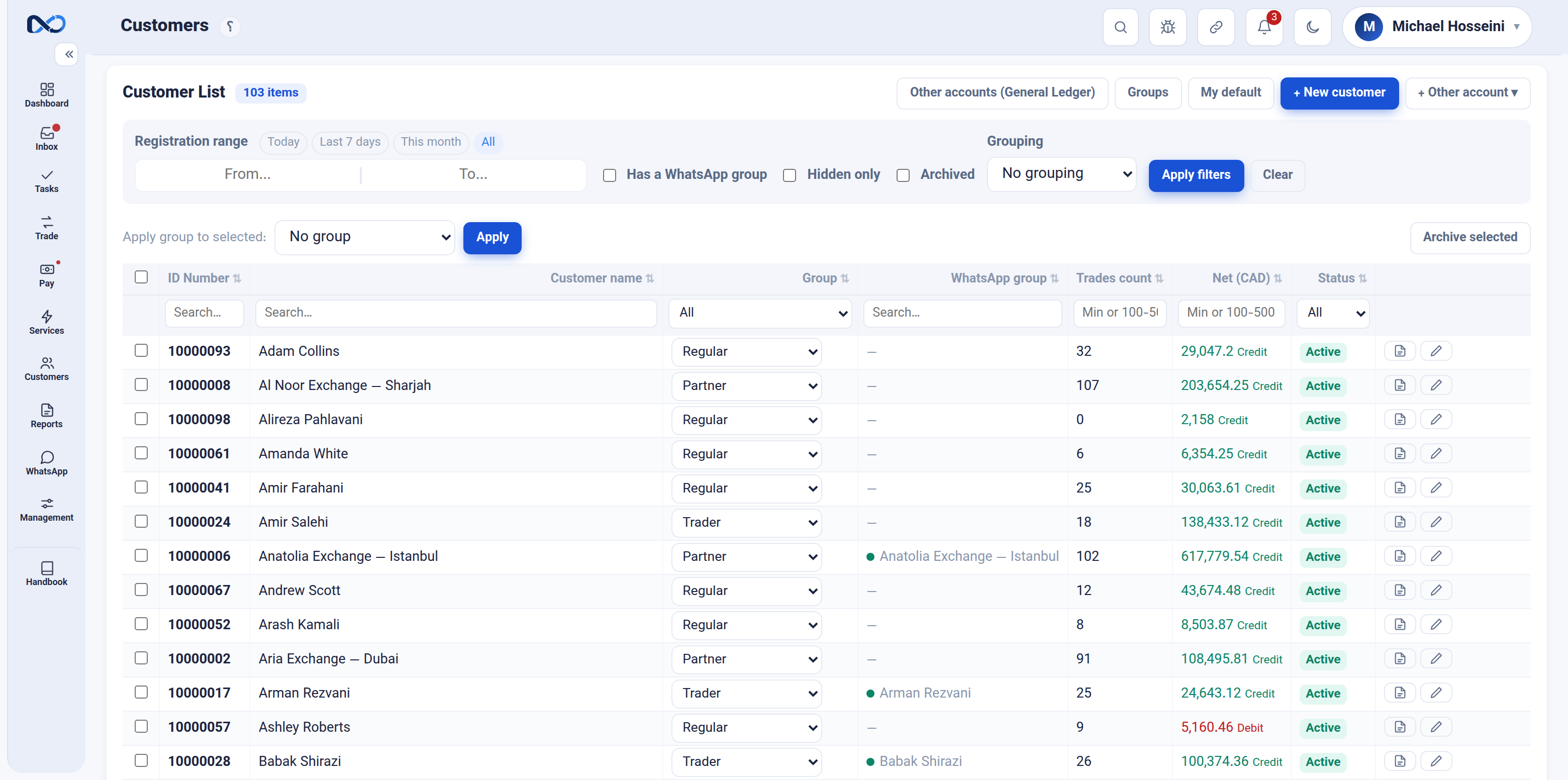Go to Dashboard in sidebar
Image resolution: width=1568 pixels, height=780 pixels.
click(x=46, y=95)
